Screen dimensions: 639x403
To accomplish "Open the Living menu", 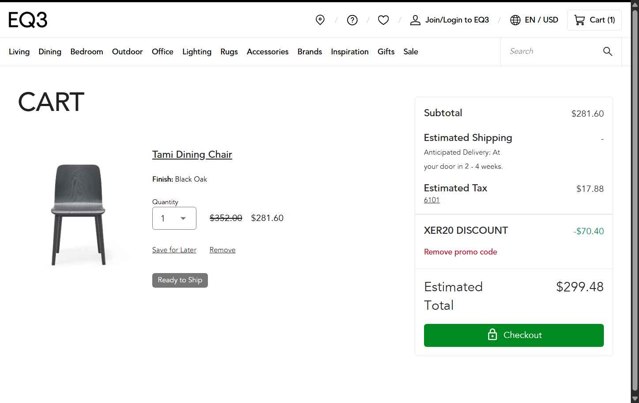I will 19,52.
